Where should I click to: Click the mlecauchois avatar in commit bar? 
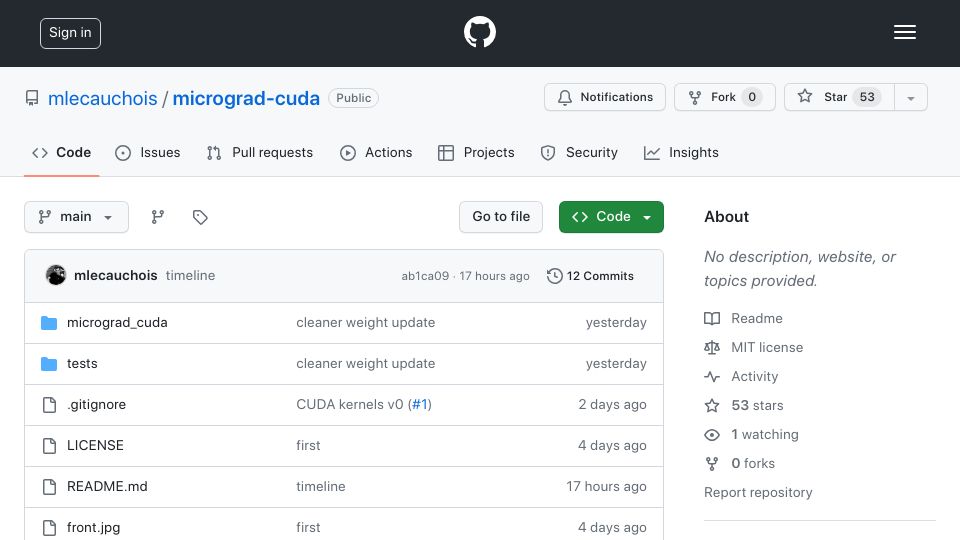pos(56,276)
